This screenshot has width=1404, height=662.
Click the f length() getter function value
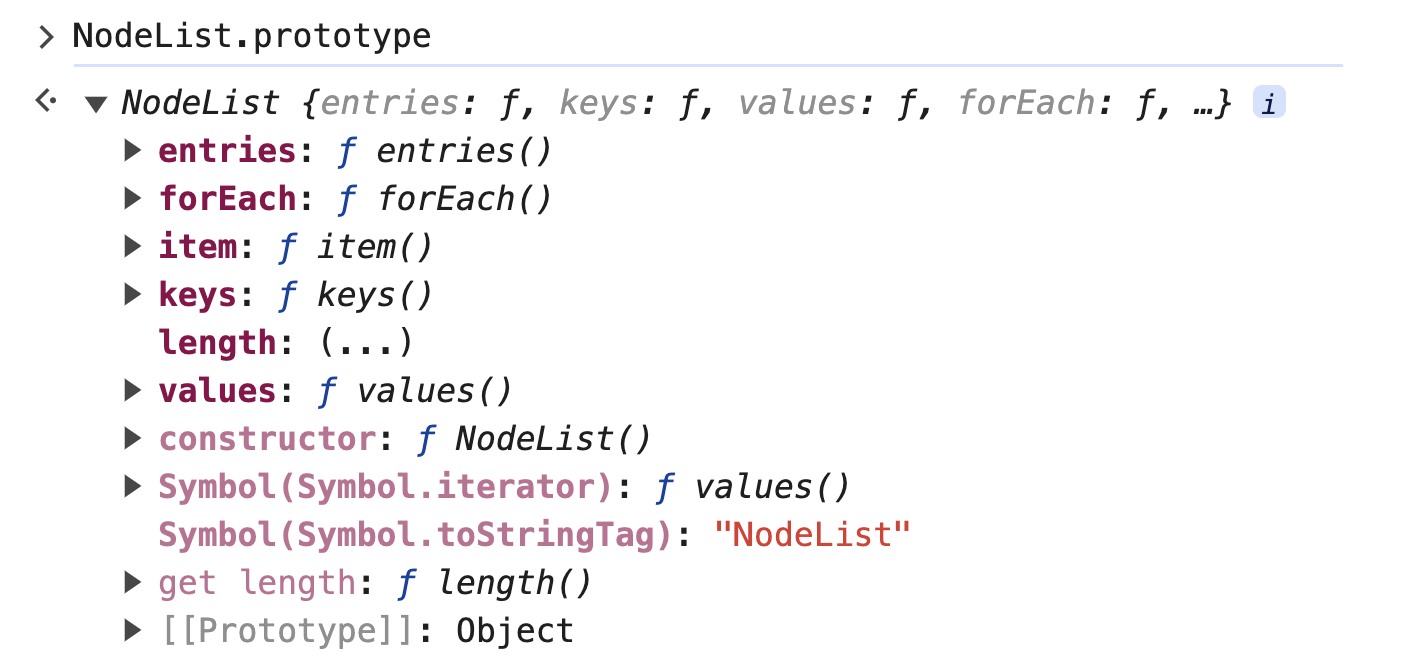(494, 583)
